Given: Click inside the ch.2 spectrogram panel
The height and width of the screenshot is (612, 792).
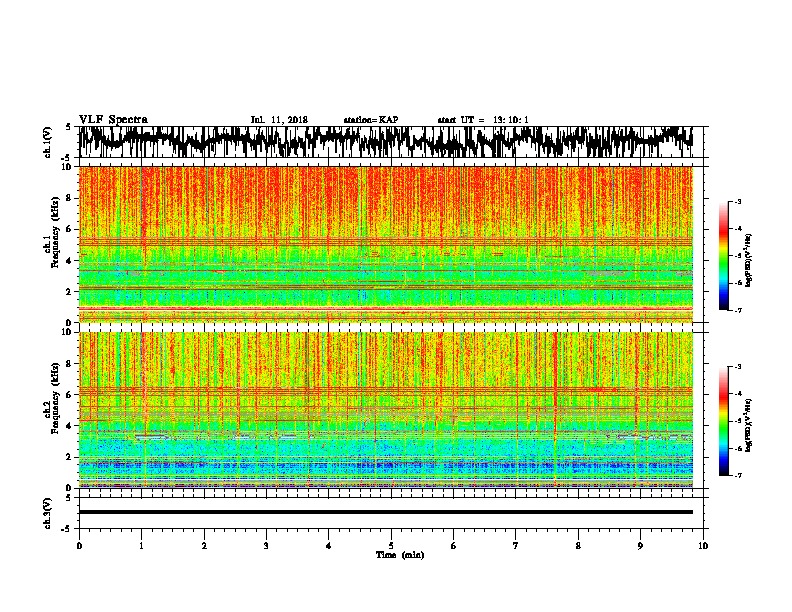Looking at the screenshot, I should click(x=386, y=410).
